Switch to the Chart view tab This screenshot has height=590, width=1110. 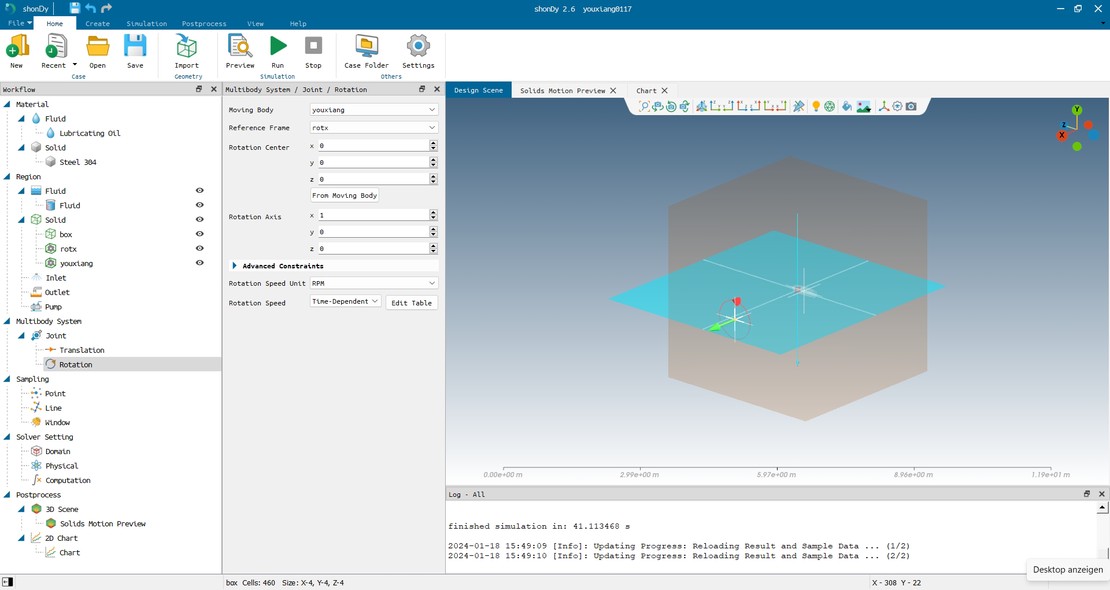tap(646, 91)
